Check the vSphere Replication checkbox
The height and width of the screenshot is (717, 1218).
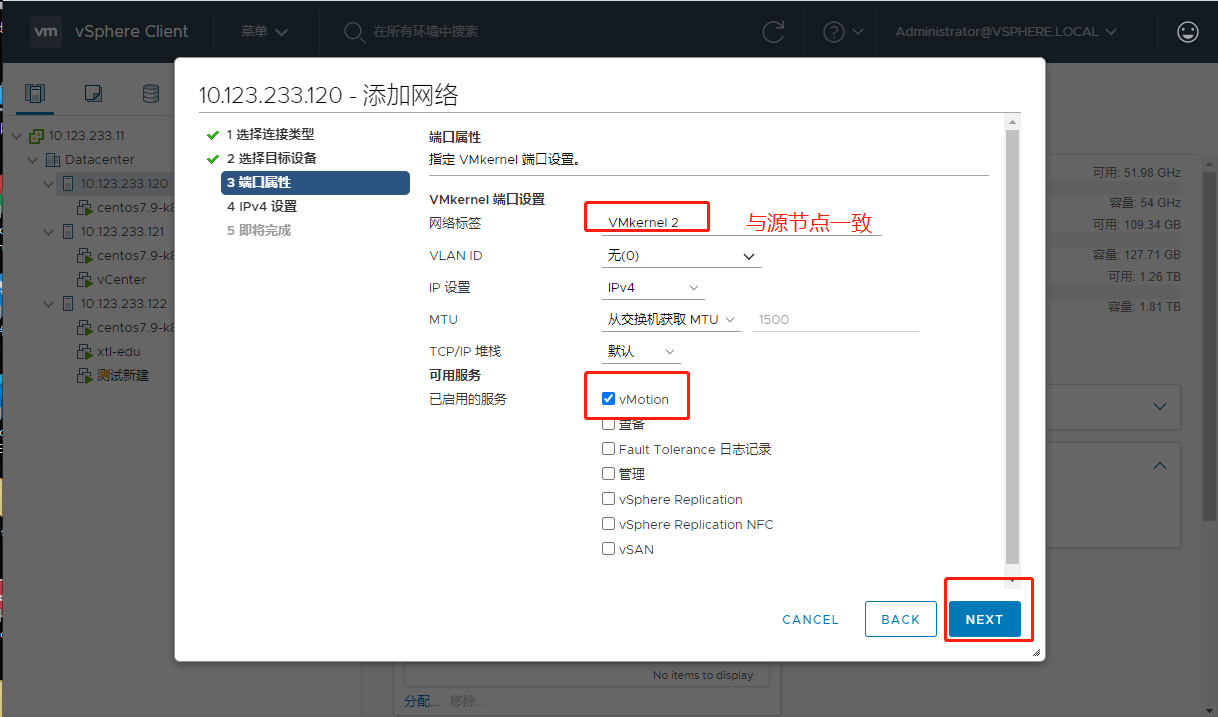point(608,499)
